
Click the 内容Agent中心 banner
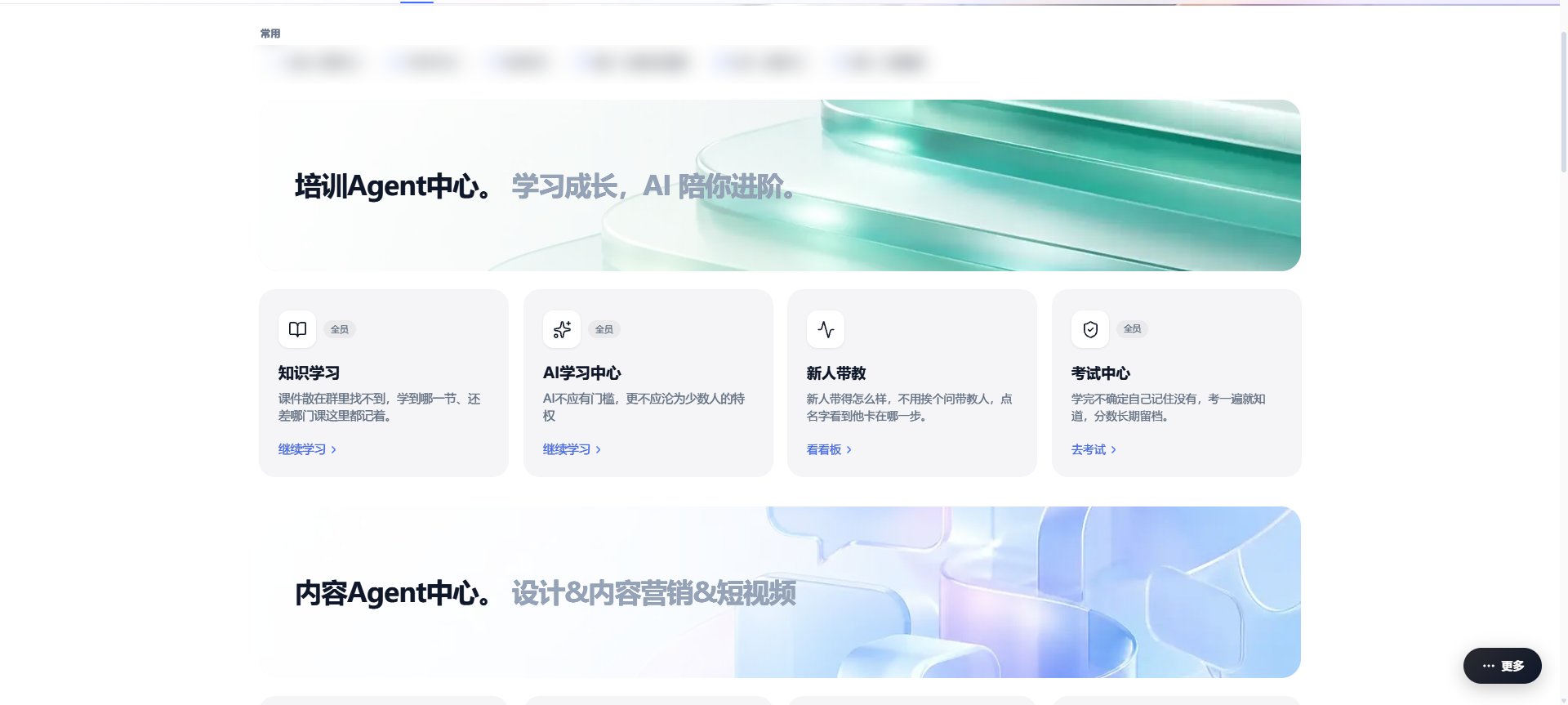780,592
